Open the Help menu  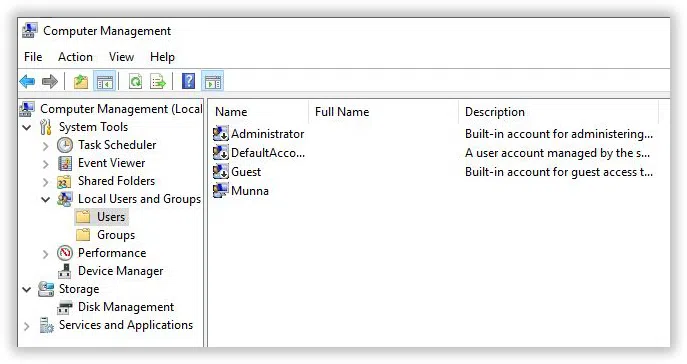click(163, 57)
